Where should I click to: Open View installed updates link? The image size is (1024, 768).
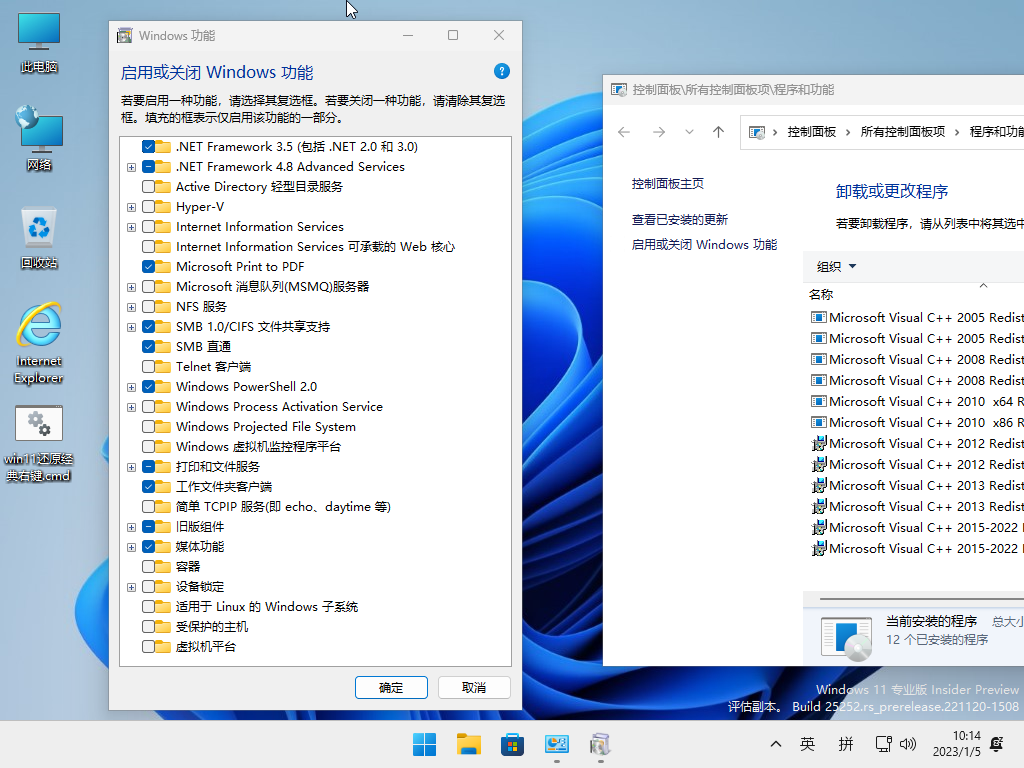679,220
